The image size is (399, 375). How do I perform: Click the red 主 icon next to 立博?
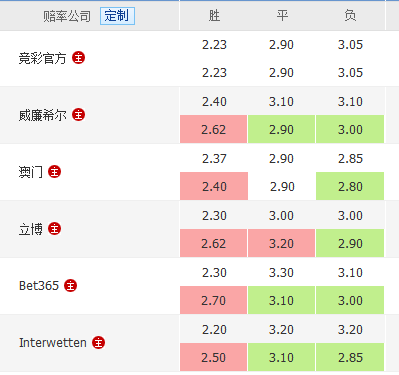tap(54, 229)
